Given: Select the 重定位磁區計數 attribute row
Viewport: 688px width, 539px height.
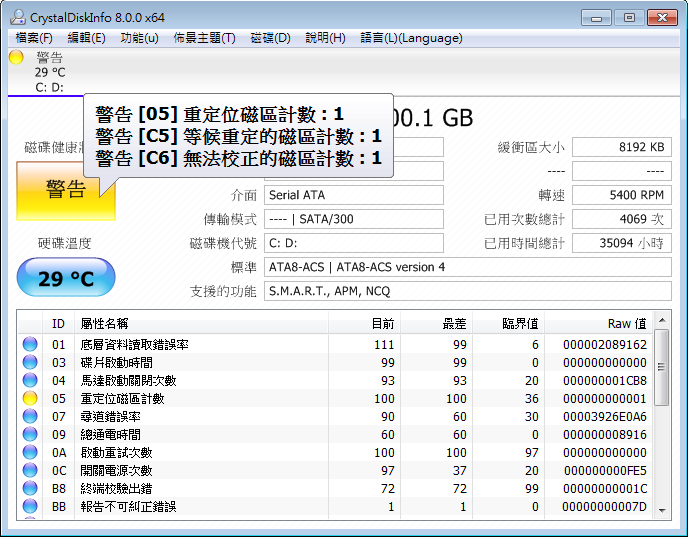Looking at the screenshot, I should (335, 399).
